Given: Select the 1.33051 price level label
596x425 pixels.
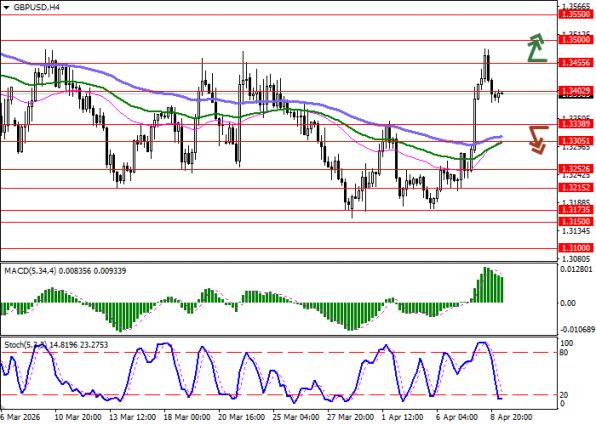Looking at the screenshot, I should pos(576,141).
